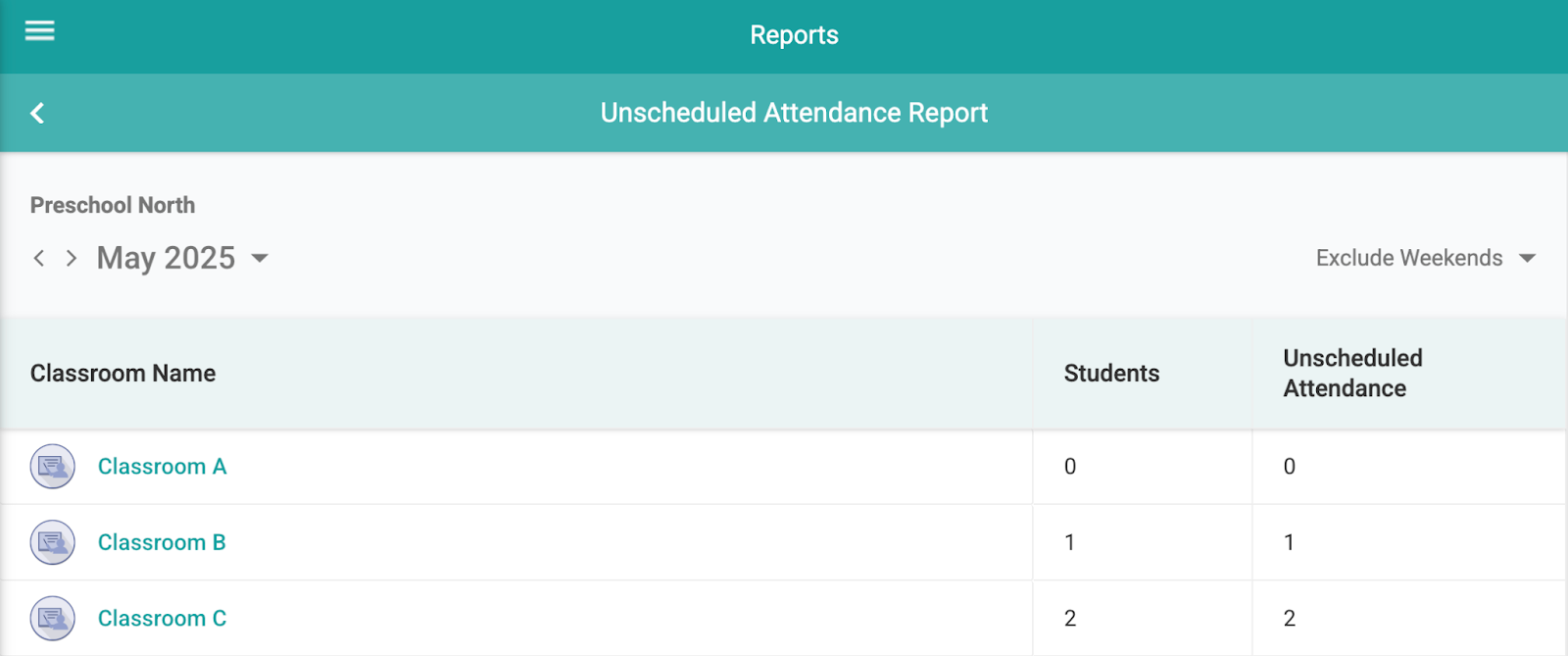This screenshot has width=1568, height=656.
Task: Click the Unscheduled Attendance column header
Action: pyautogui.click(x=1352, y=374)
